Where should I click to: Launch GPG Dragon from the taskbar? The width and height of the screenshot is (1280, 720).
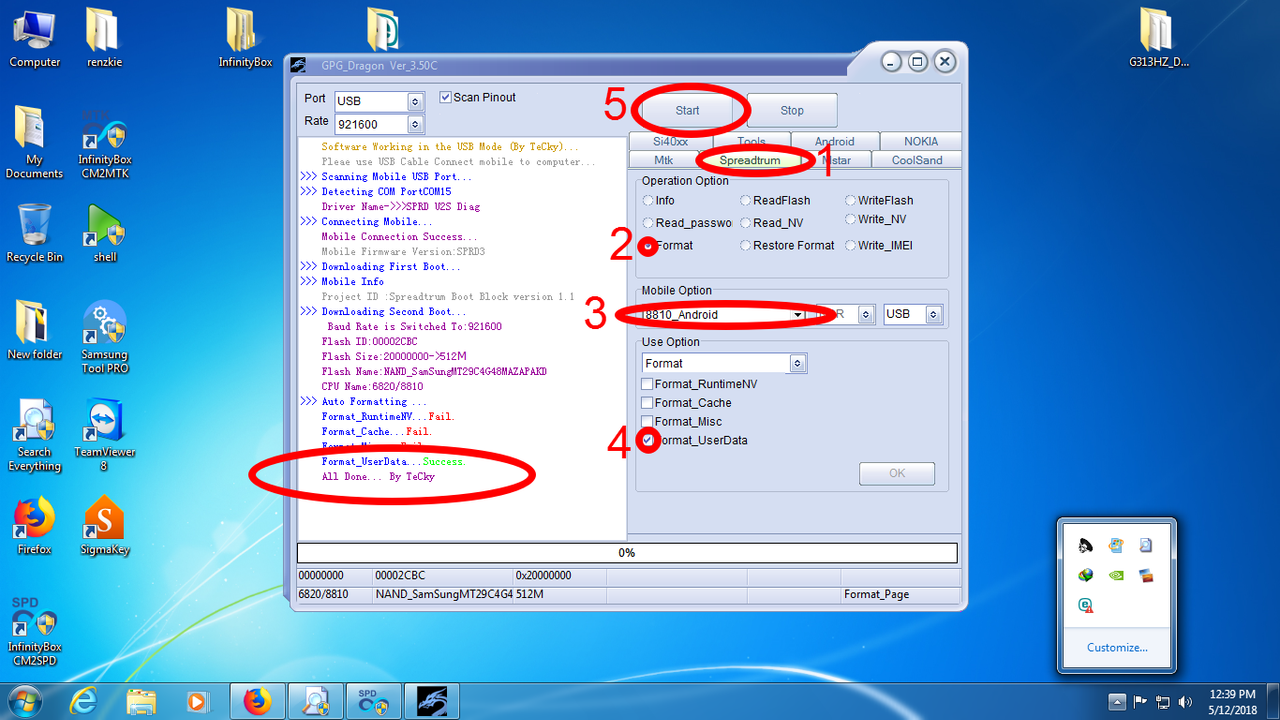pyautogui.click(x=434, y=701)
